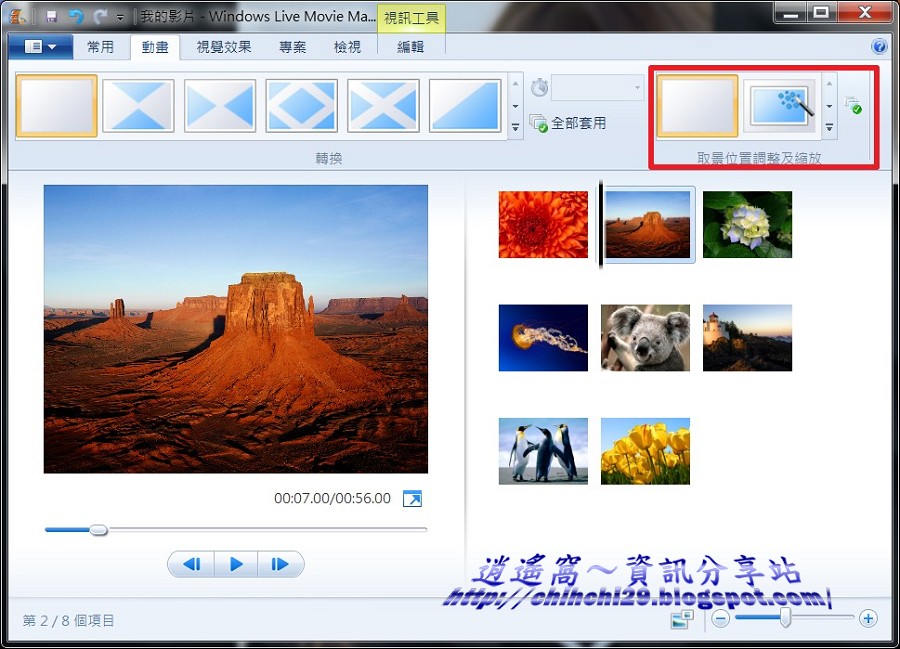This screenshot has width=900, height=649.
Task: Click the time zoom slider handle
Action: coord(786,618)
